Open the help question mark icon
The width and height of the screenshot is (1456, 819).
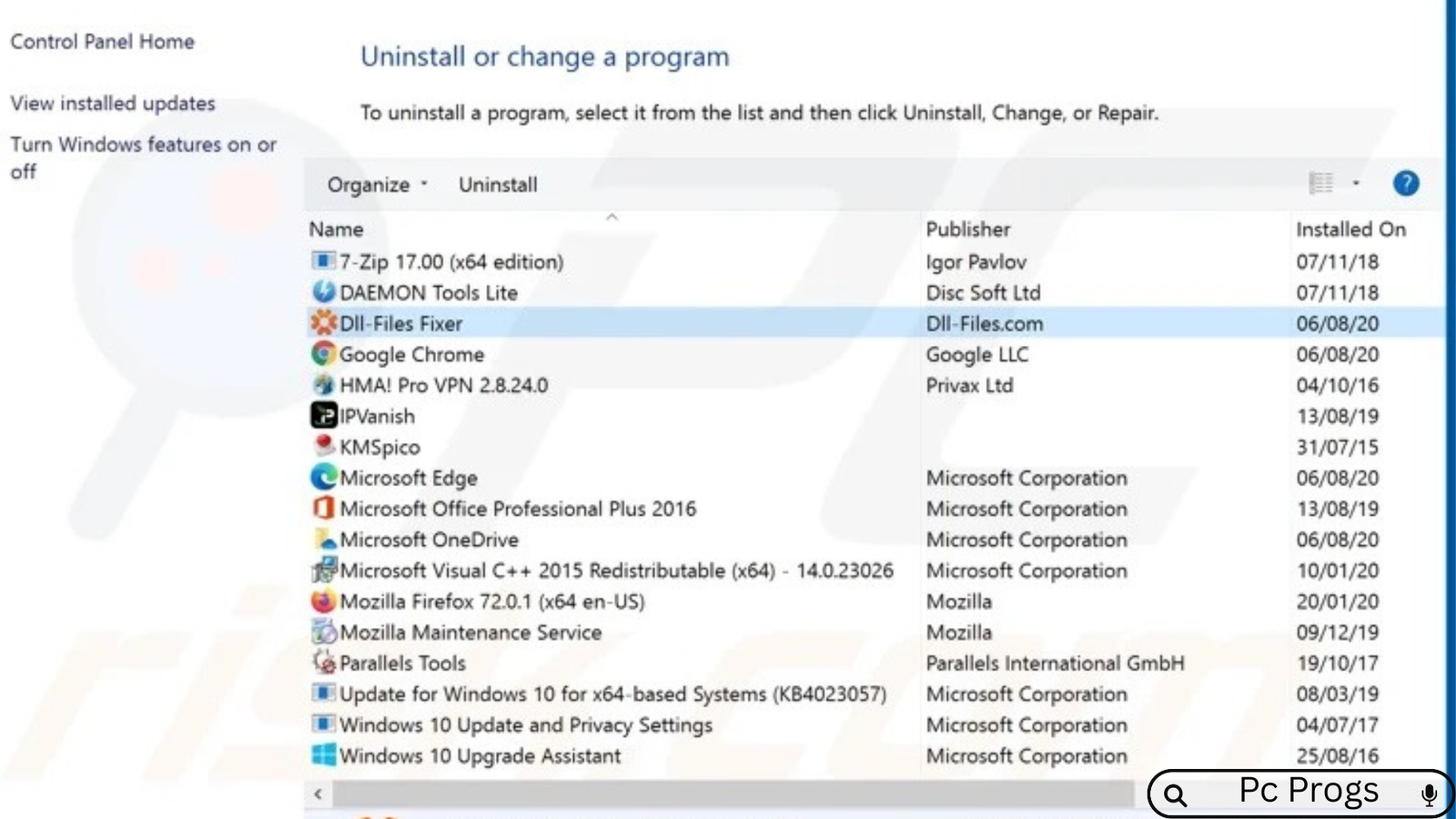coord(1406,183)
